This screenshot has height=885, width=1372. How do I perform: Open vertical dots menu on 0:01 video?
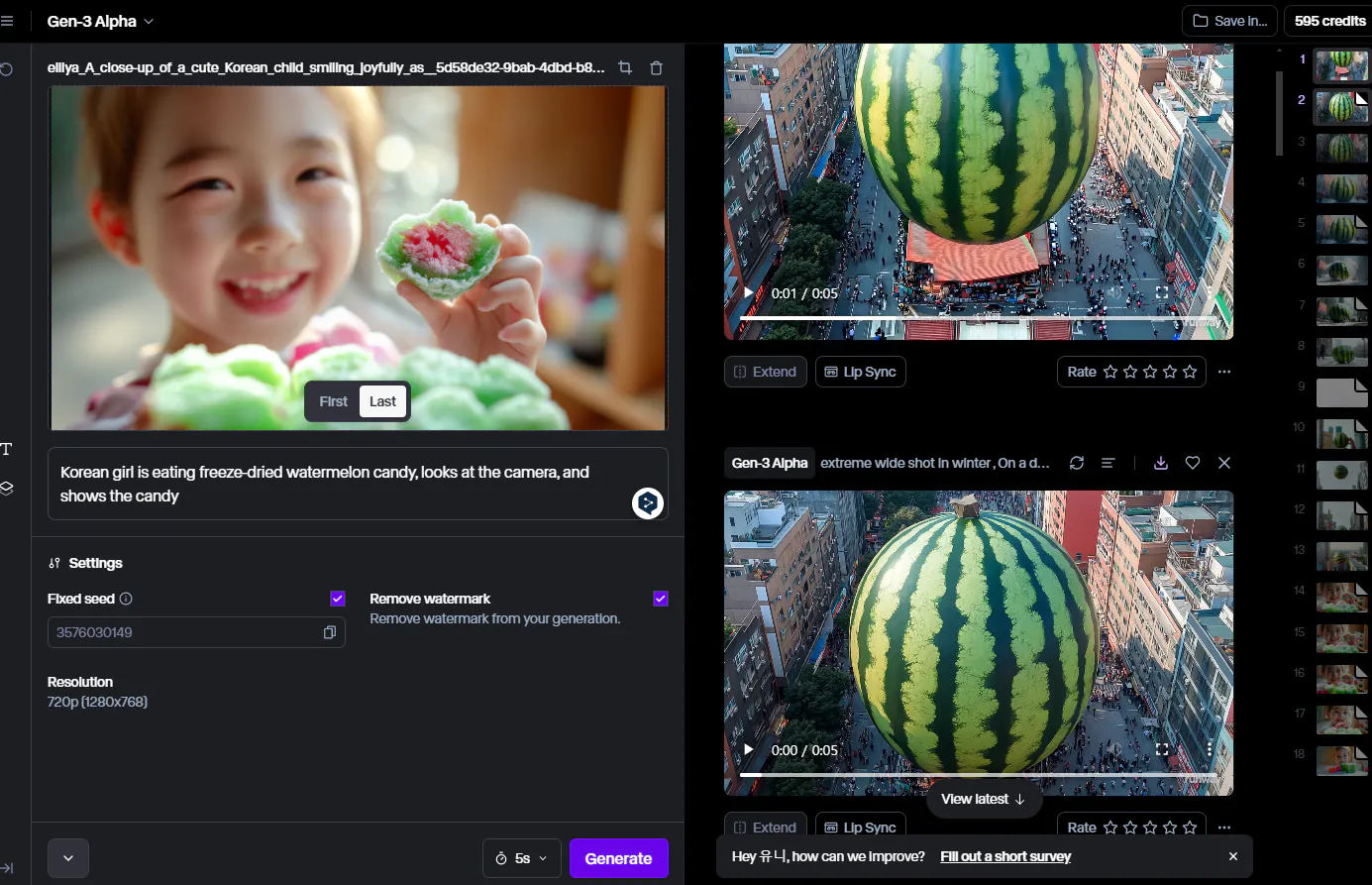pyautogui.click(x=1209, y=293)
